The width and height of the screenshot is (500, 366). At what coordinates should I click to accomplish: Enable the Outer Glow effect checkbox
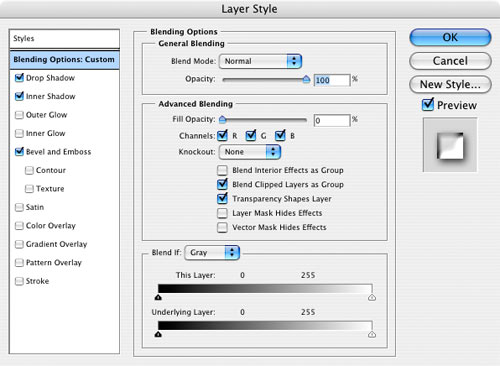tap(19, 115)
